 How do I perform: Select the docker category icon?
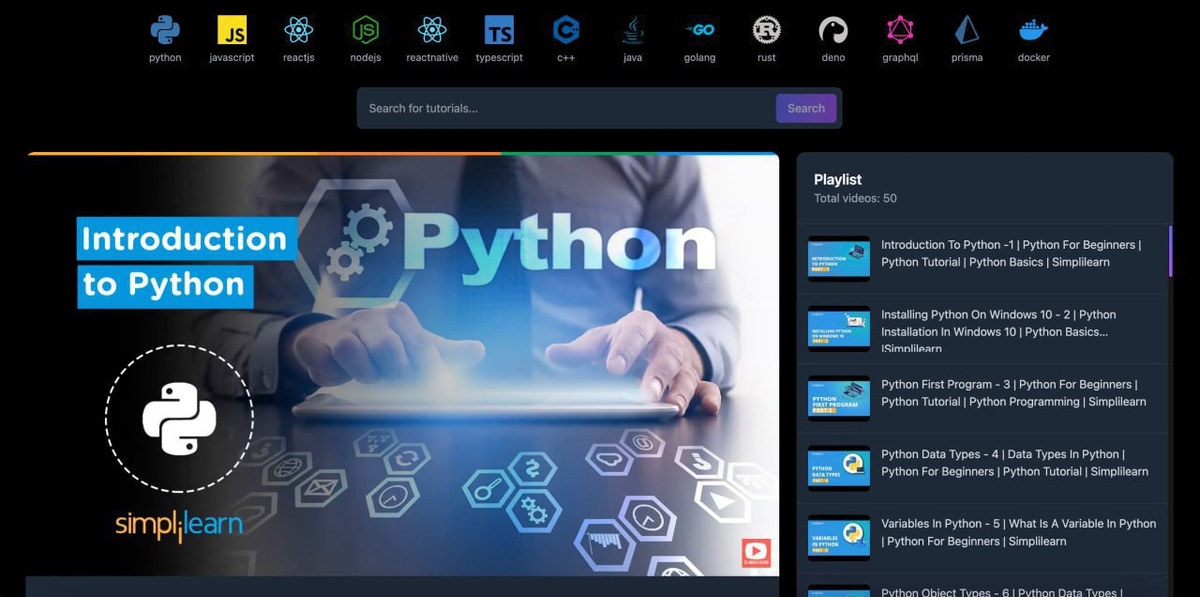coord(1034,31)
